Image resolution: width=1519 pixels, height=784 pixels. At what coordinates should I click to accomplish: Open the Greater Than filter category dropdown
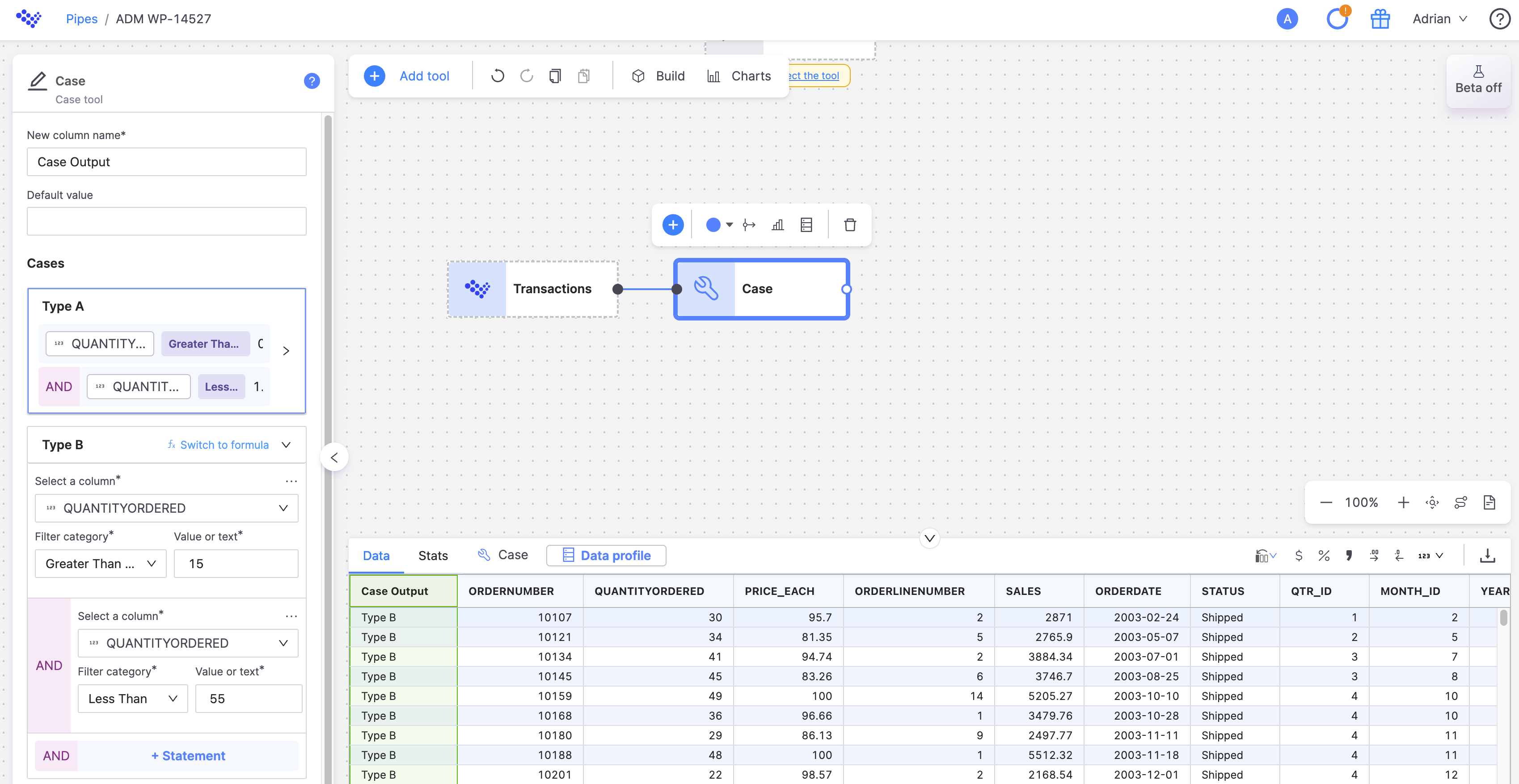101,564
